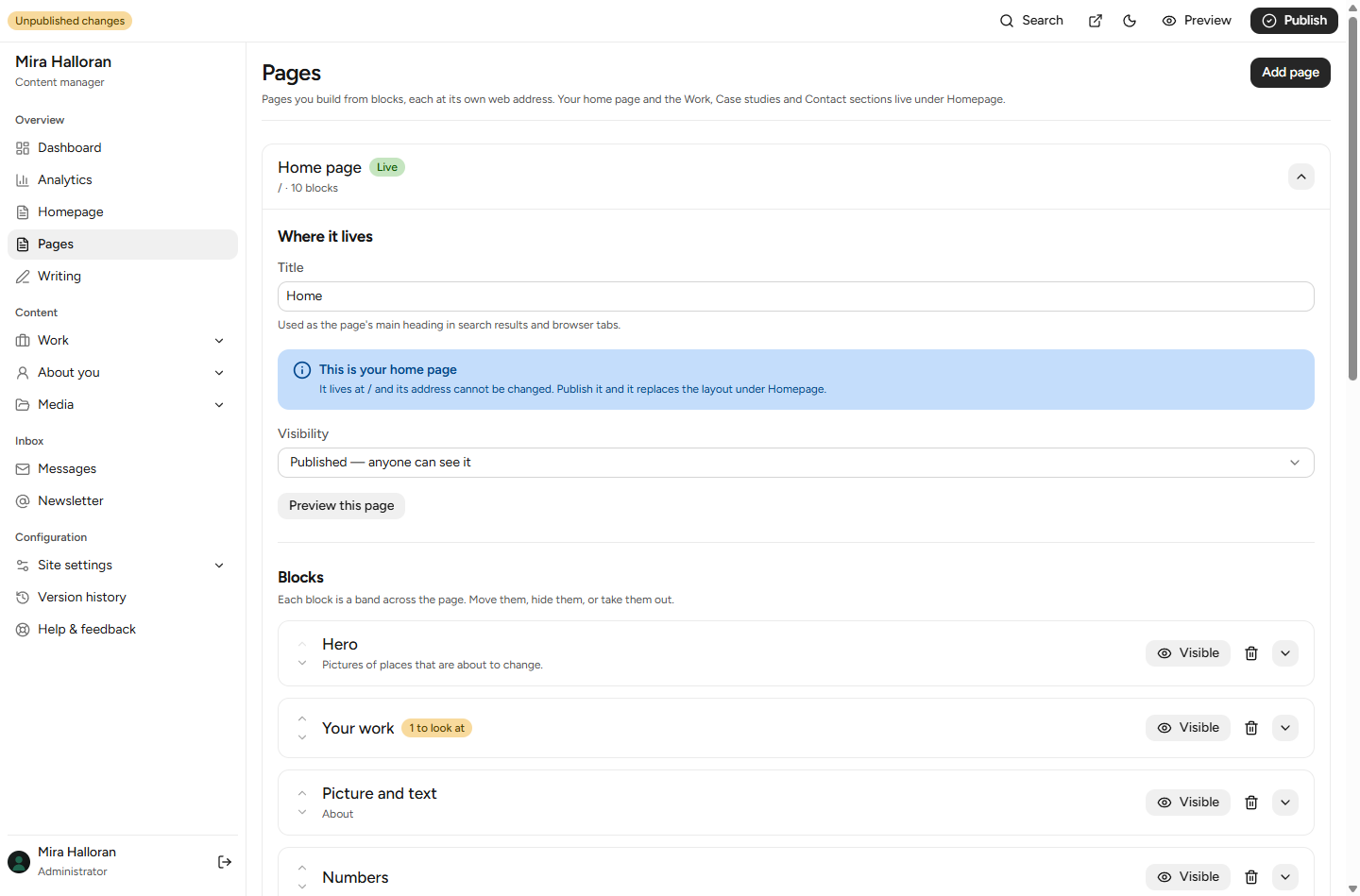Screen dimensions: 1360x896
Task: Delete the Your work block
Action: [1251, 728]
